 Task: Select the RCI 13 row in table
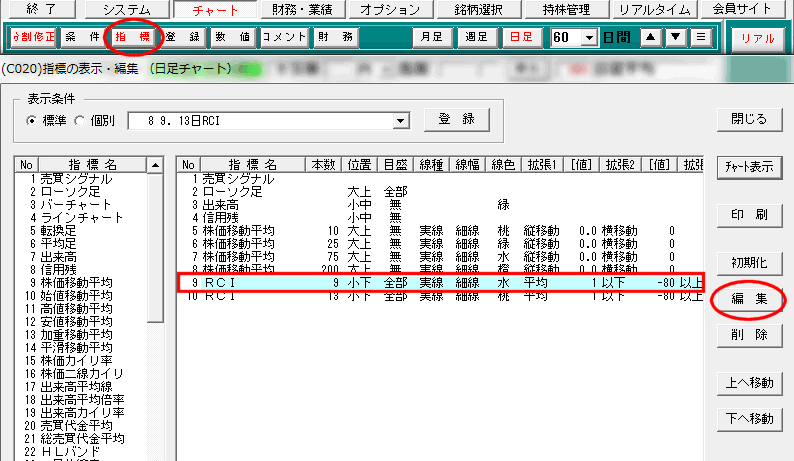point(440,295)
